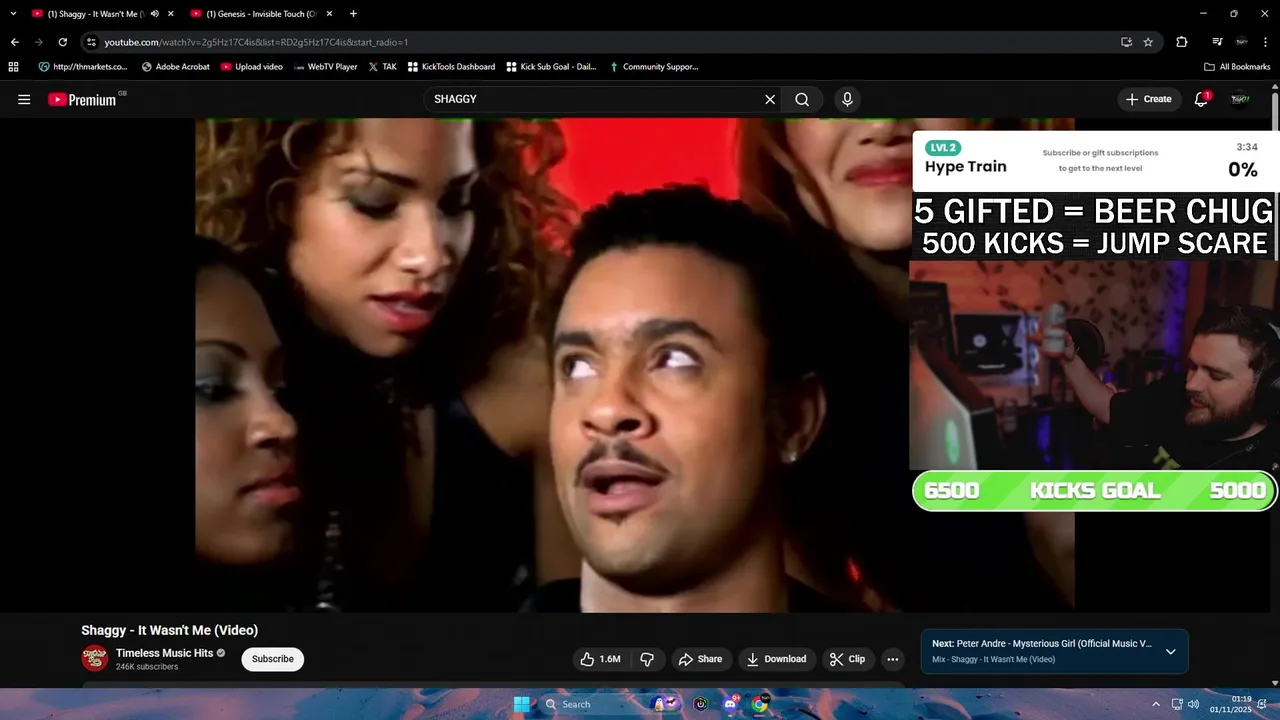Click the browser address bar URL
Screen dimensions: 1280x720
tap(256, 42)
